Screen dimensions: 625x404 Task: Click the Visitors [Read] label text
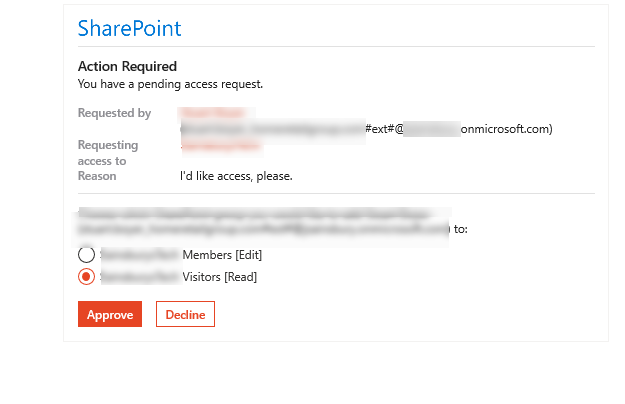coord(219,277)
